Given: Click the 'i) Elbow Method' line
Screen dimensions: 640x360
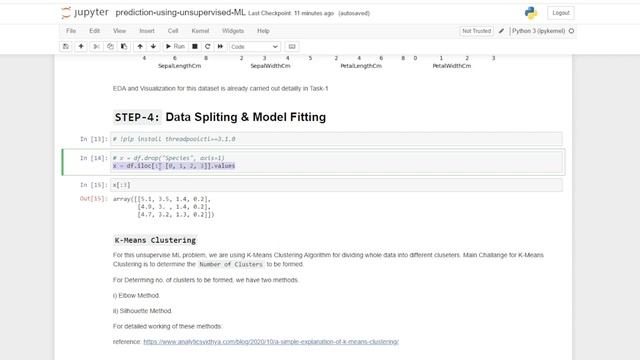Looking at the screenshot, I should 136,296.
